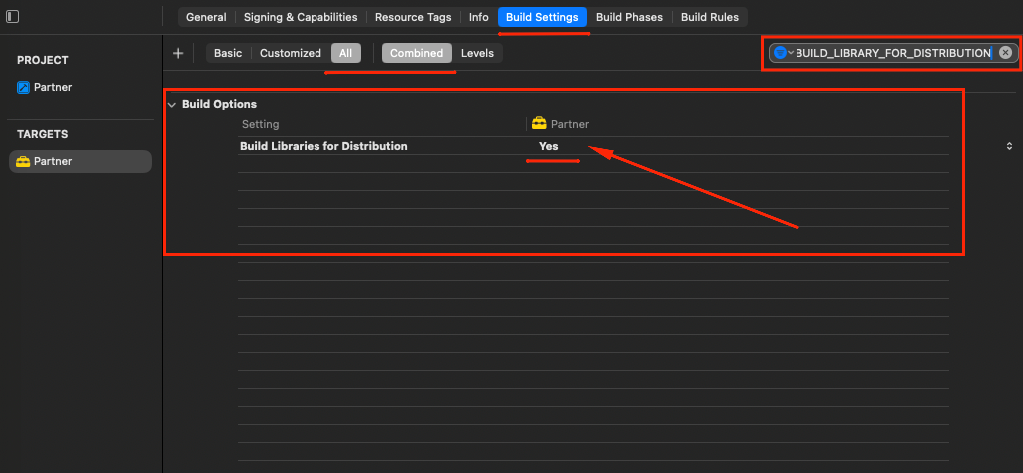Screen dimensions: 1023x473
Task: Toggle the sidebar panel icon
Action: pyautogui.click(x=12, y=17)
